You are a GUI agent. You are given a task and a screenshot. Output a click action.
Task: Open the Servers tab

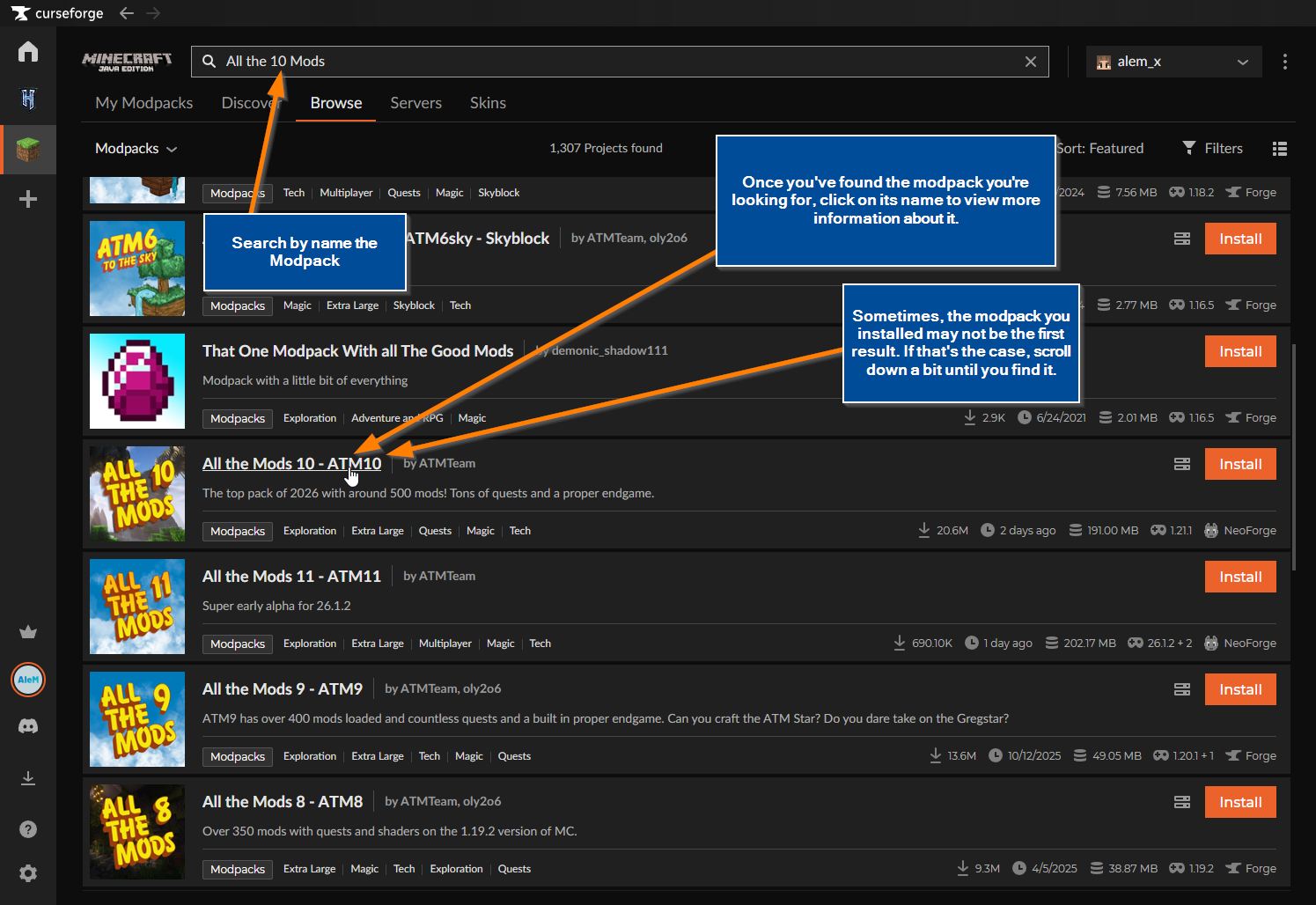415,103
